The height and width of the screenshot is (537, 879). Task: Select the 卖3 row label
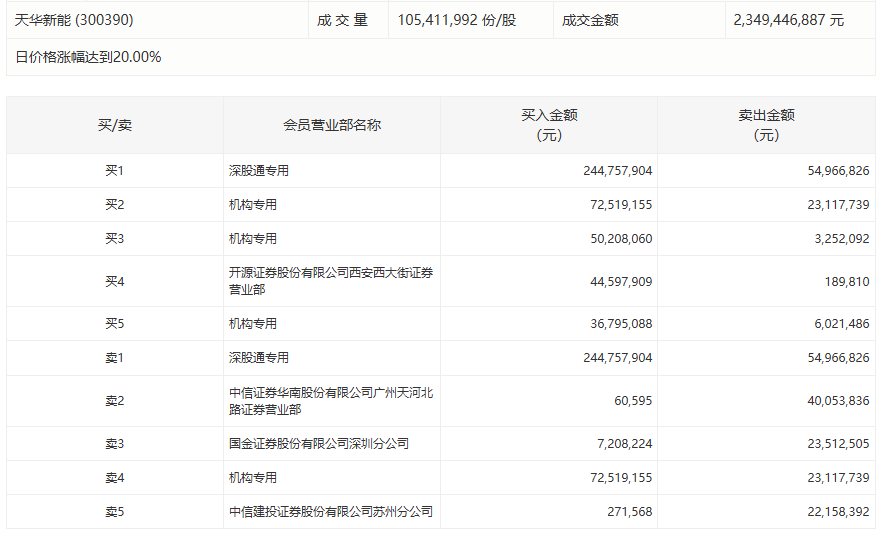pyautogui.click(x=114, y=444)
